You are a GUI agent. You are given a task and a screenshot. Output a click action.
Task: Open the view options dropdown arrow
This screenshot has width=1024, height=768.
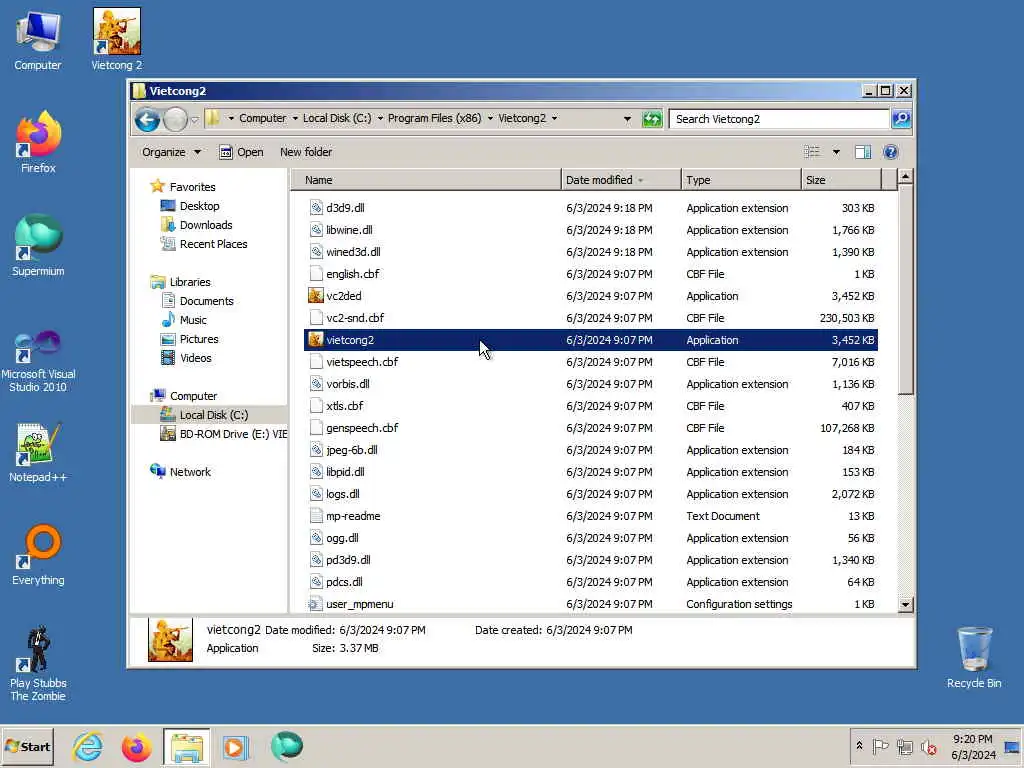click(836, 152)
